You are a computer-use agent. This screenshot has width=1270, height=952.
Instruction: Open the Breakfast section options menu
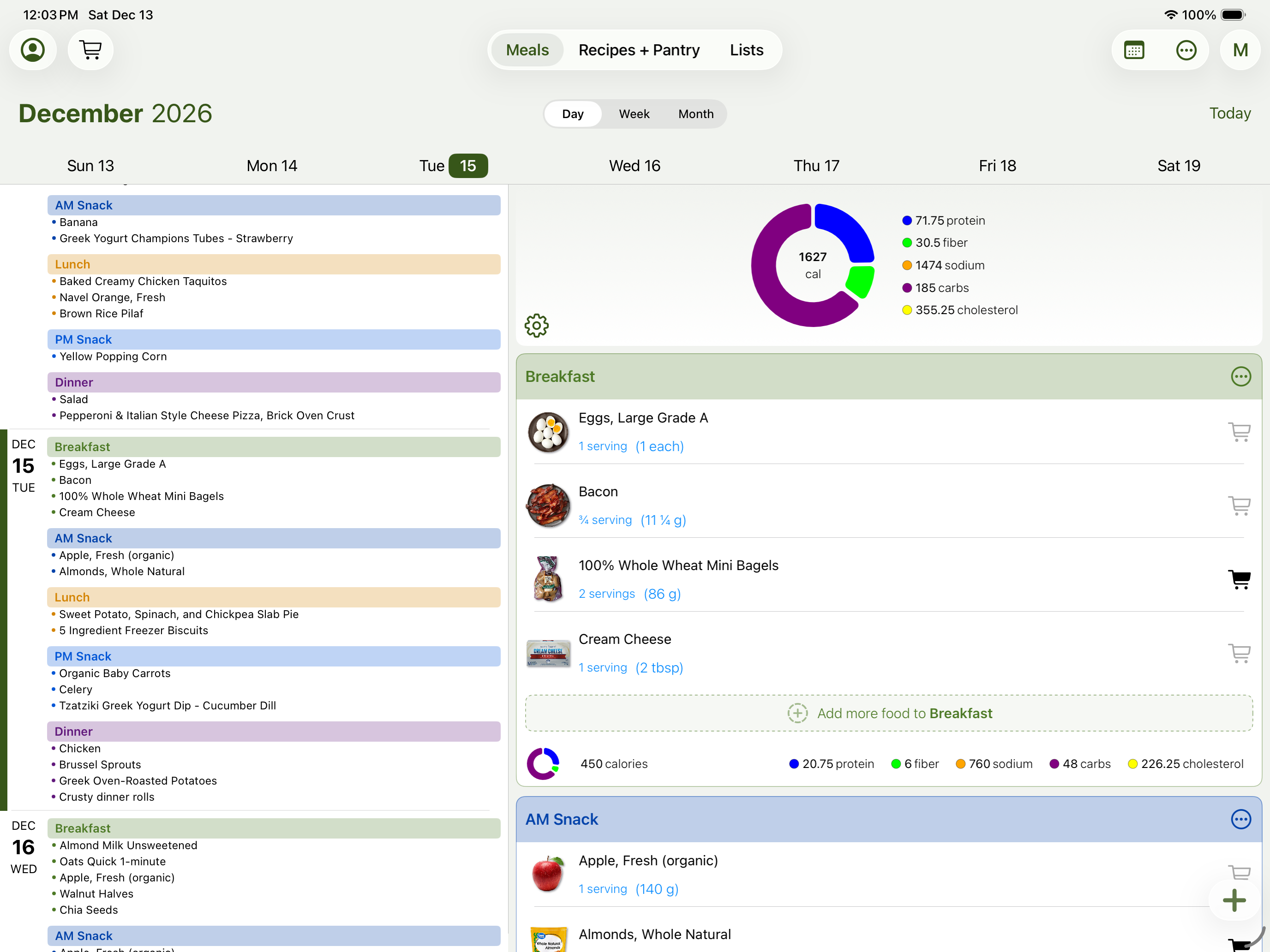pos(1241,376)
